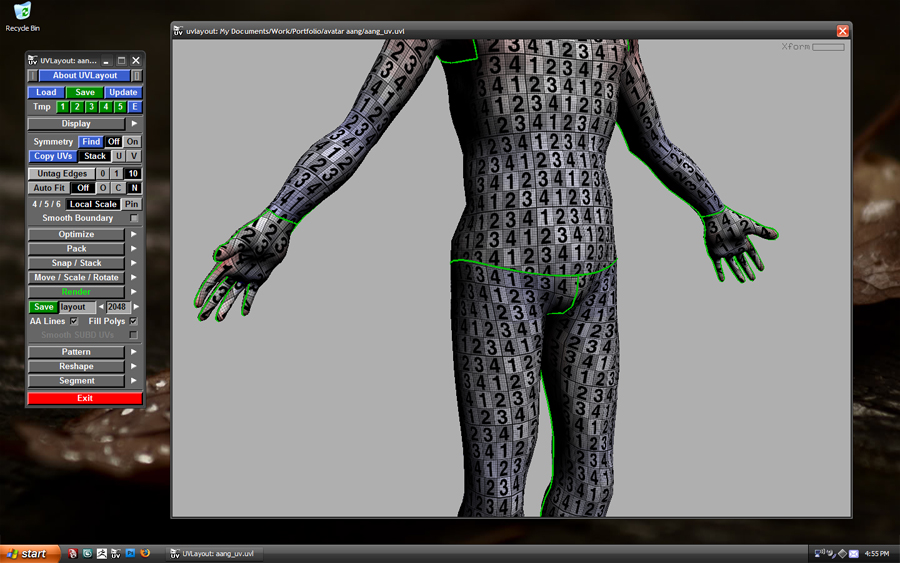Collapse the Render arrow
The height and width of the screenshot is (563, 900).
[134, 292]
